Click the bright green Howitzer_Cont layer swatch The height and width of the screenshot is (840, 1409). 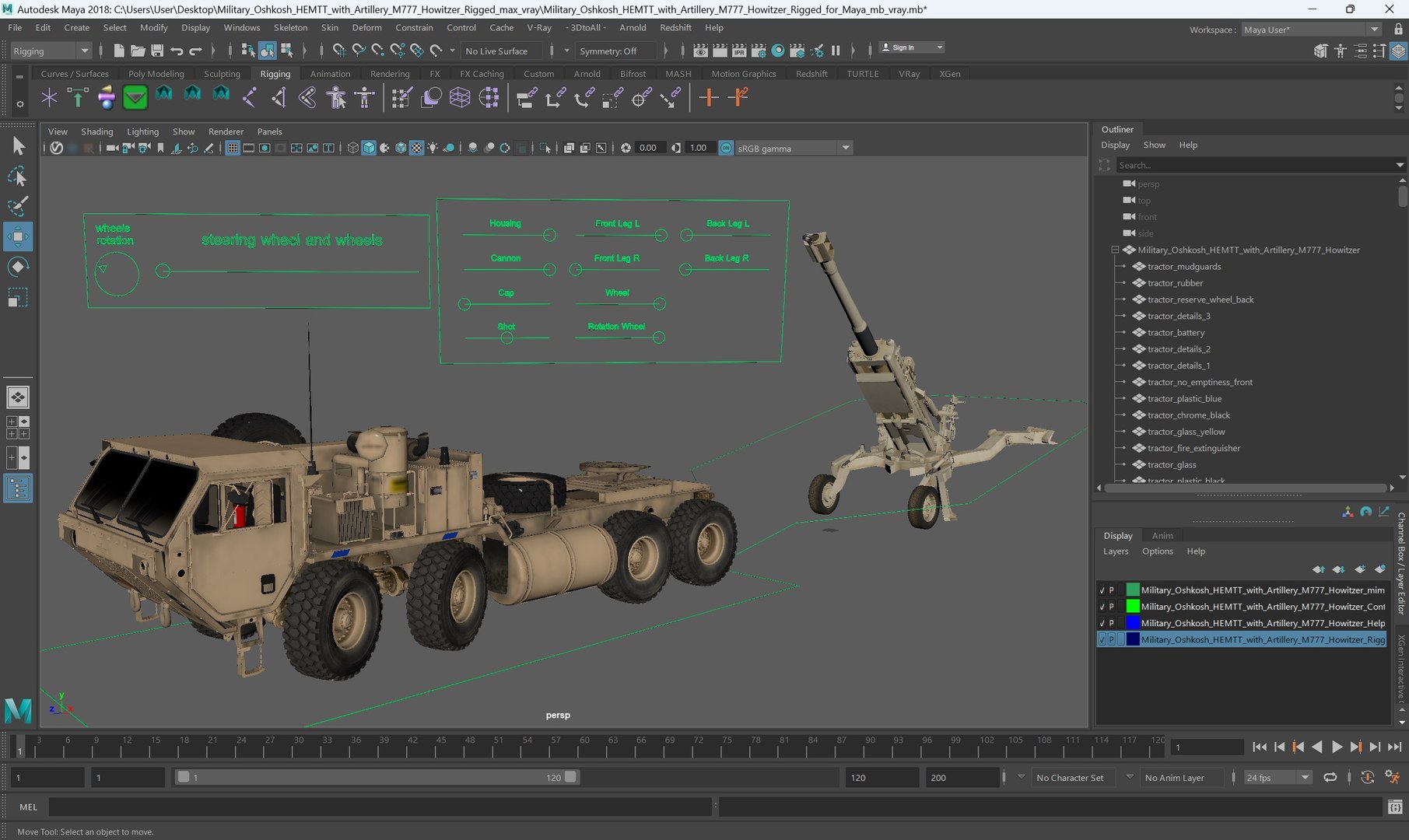point(1133,607)
